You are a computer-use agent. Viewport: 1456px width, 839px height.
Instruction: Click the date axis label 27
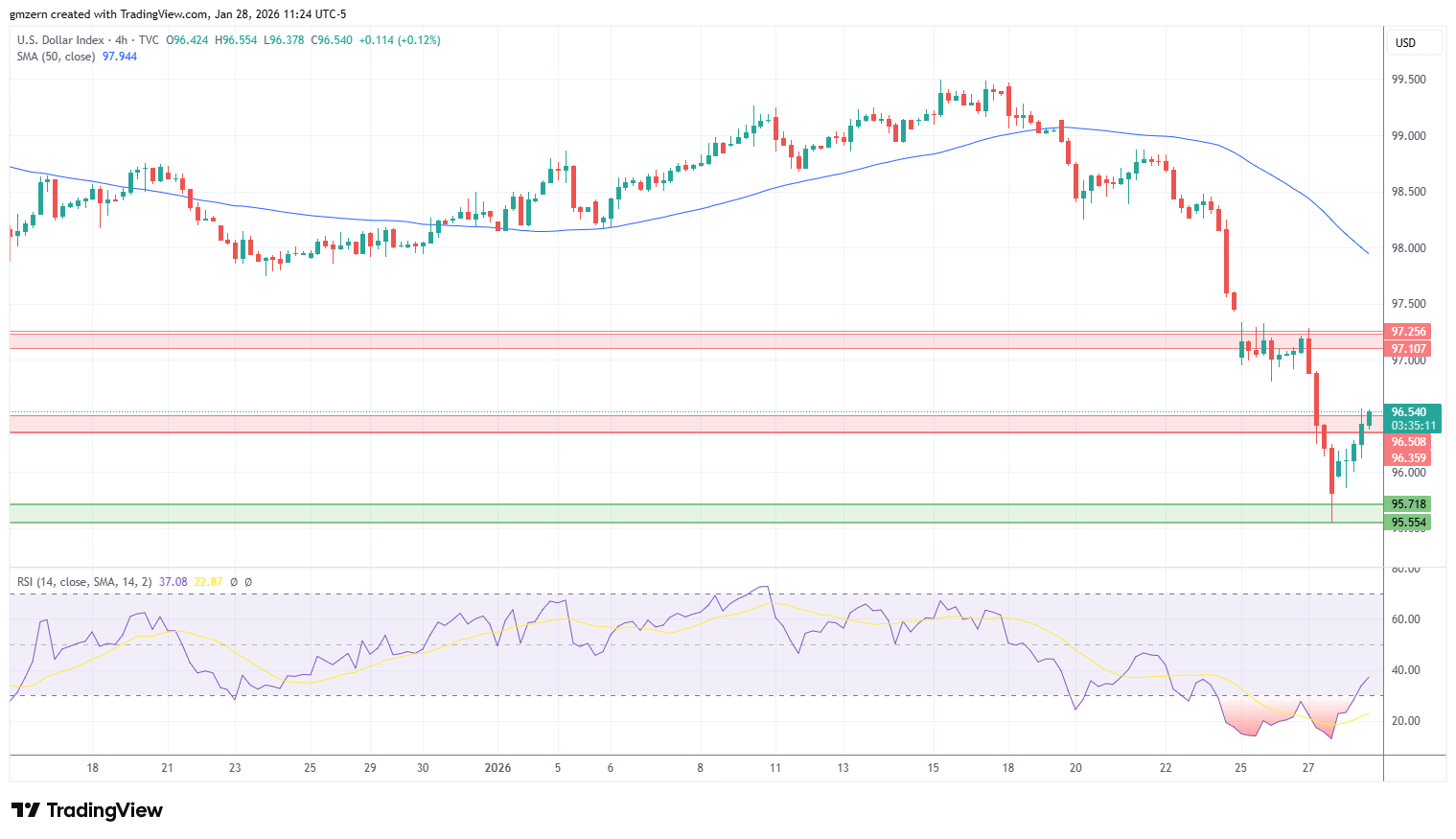(1308, 768)
